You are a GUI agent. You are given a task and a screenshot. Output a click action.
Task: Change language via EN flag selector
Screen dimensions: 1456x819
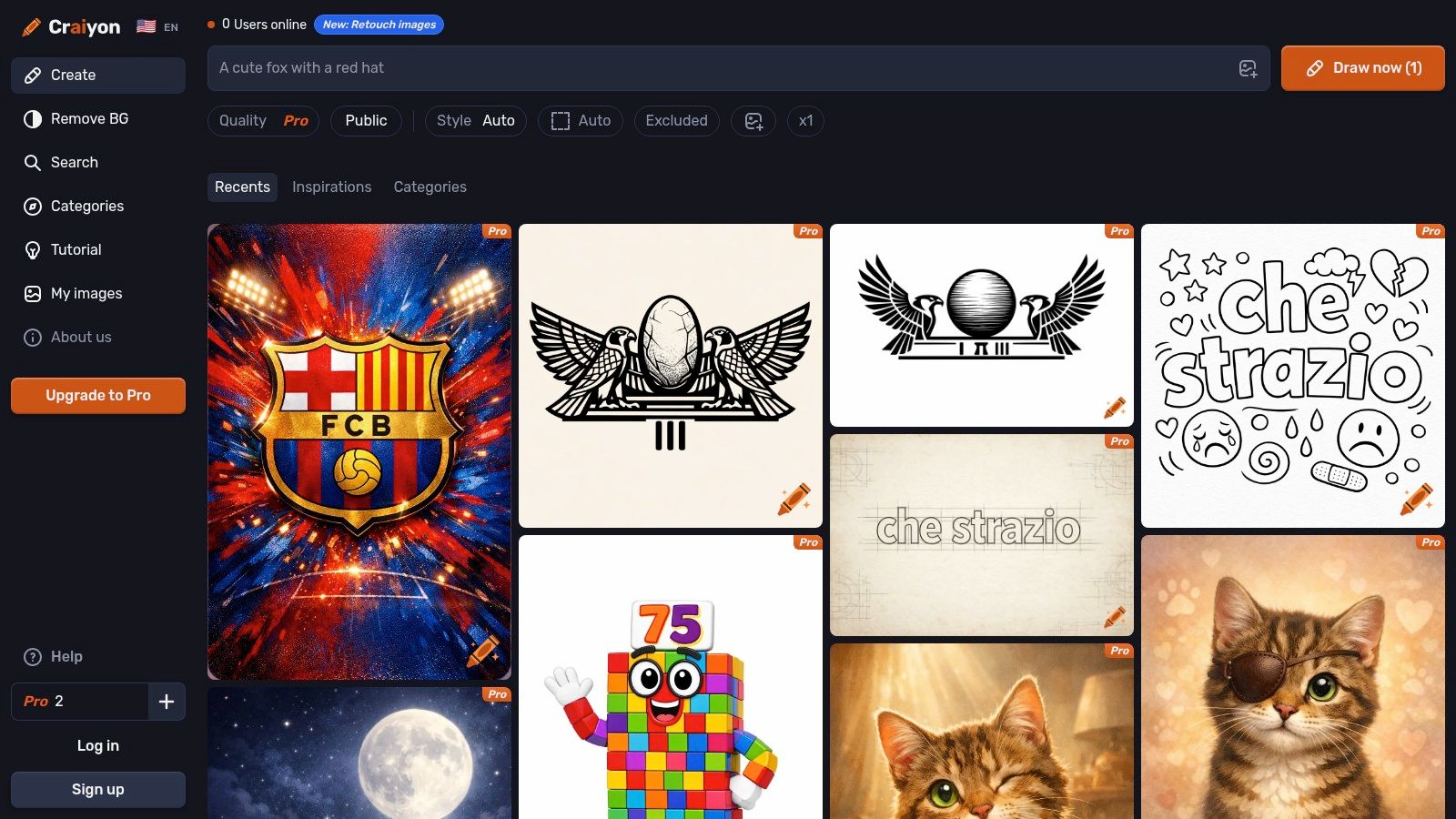[x=157, y=27]
